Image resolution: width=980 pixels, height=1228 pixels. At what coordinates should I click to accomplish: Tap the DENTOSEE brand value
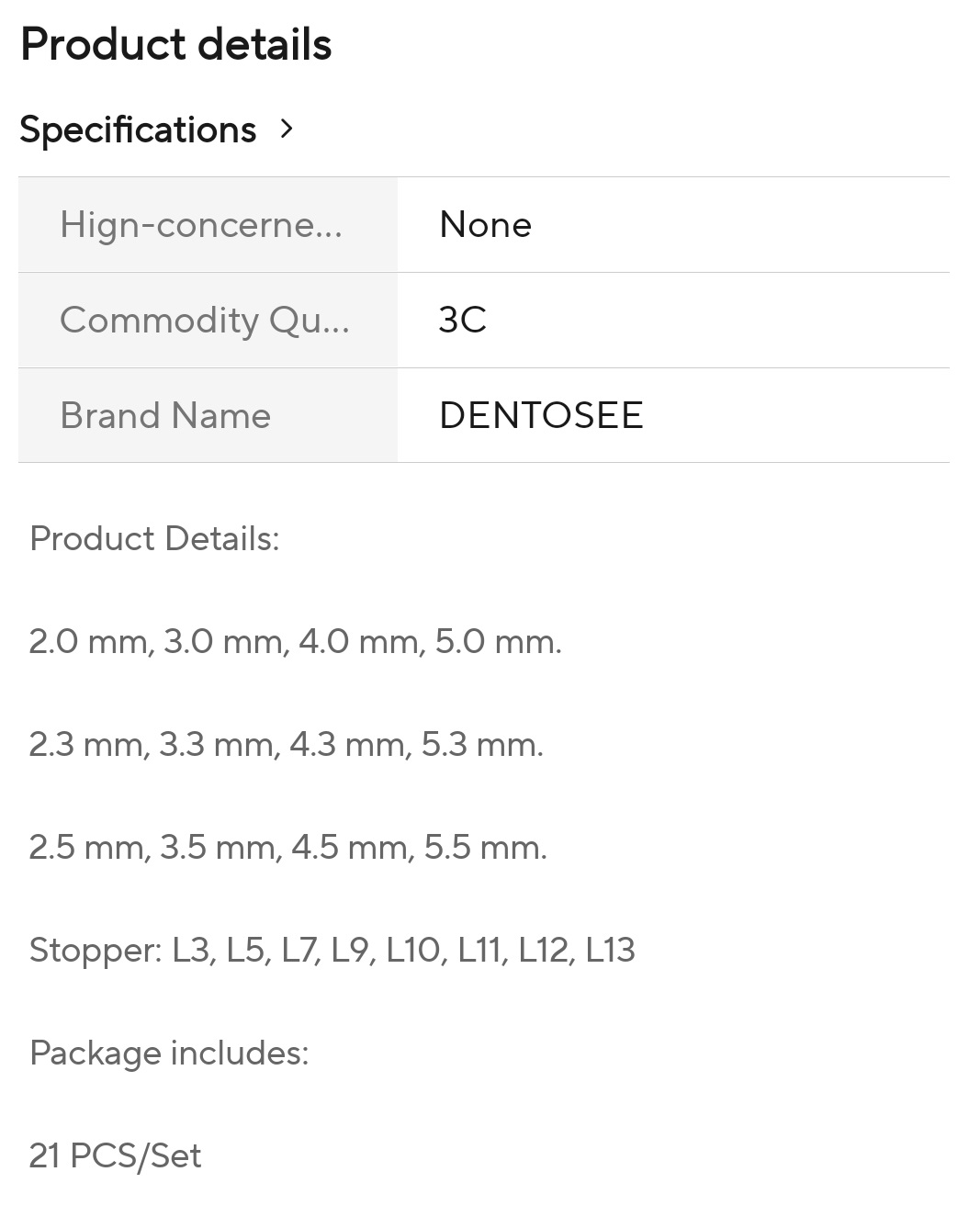[x=541, y=415]
